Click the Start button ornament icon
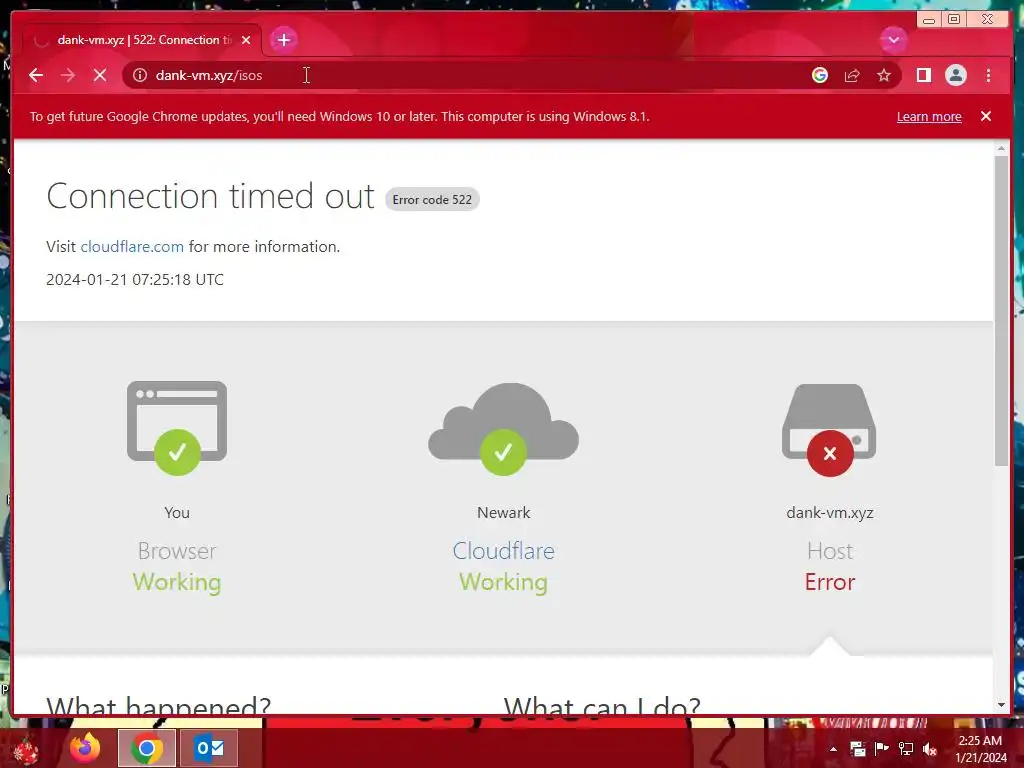 tap(25, 750)
